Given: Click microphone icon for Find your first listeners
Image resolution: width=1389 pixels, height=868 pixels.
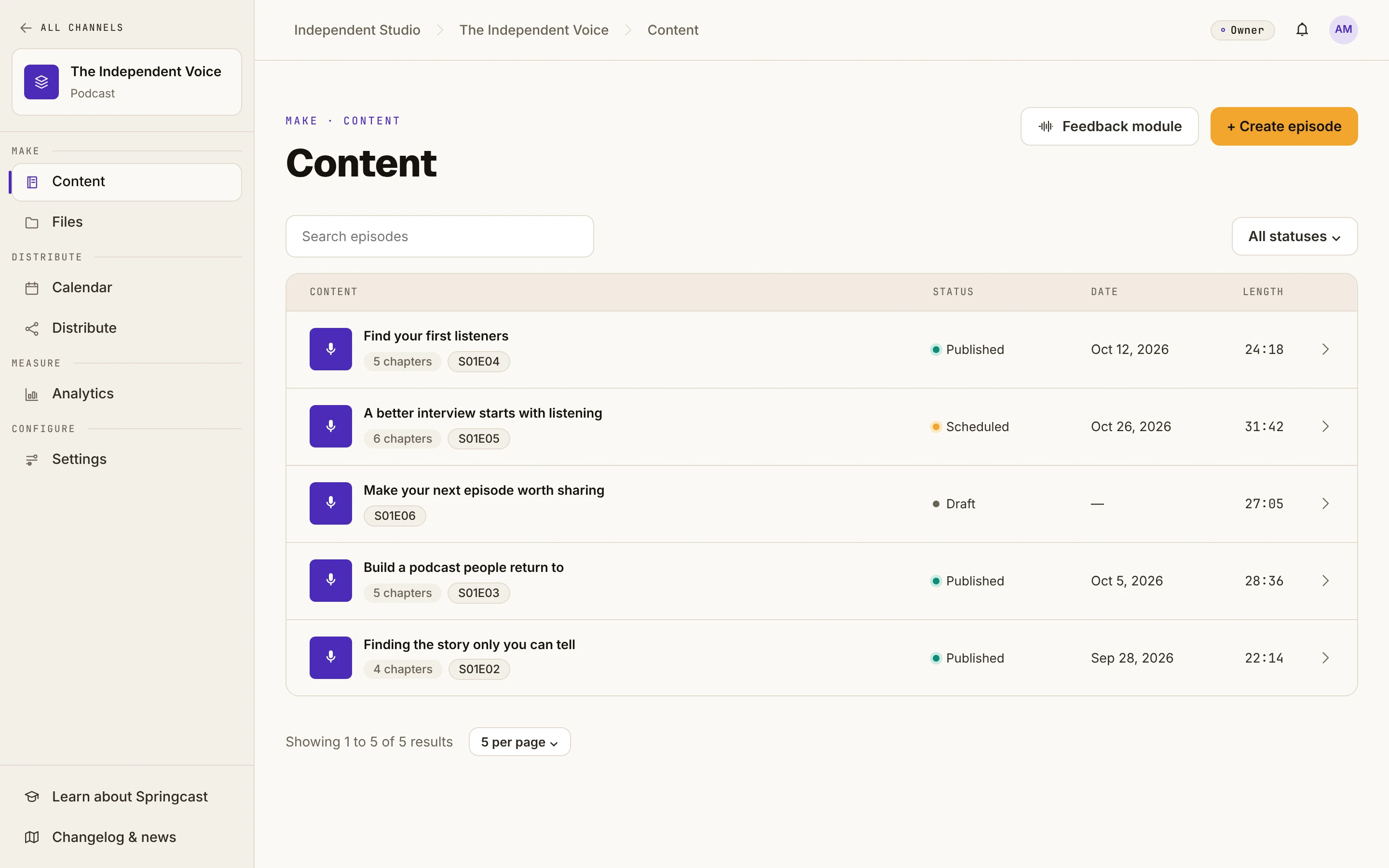Looking at the screenshot, I should (x=330, y=349).
